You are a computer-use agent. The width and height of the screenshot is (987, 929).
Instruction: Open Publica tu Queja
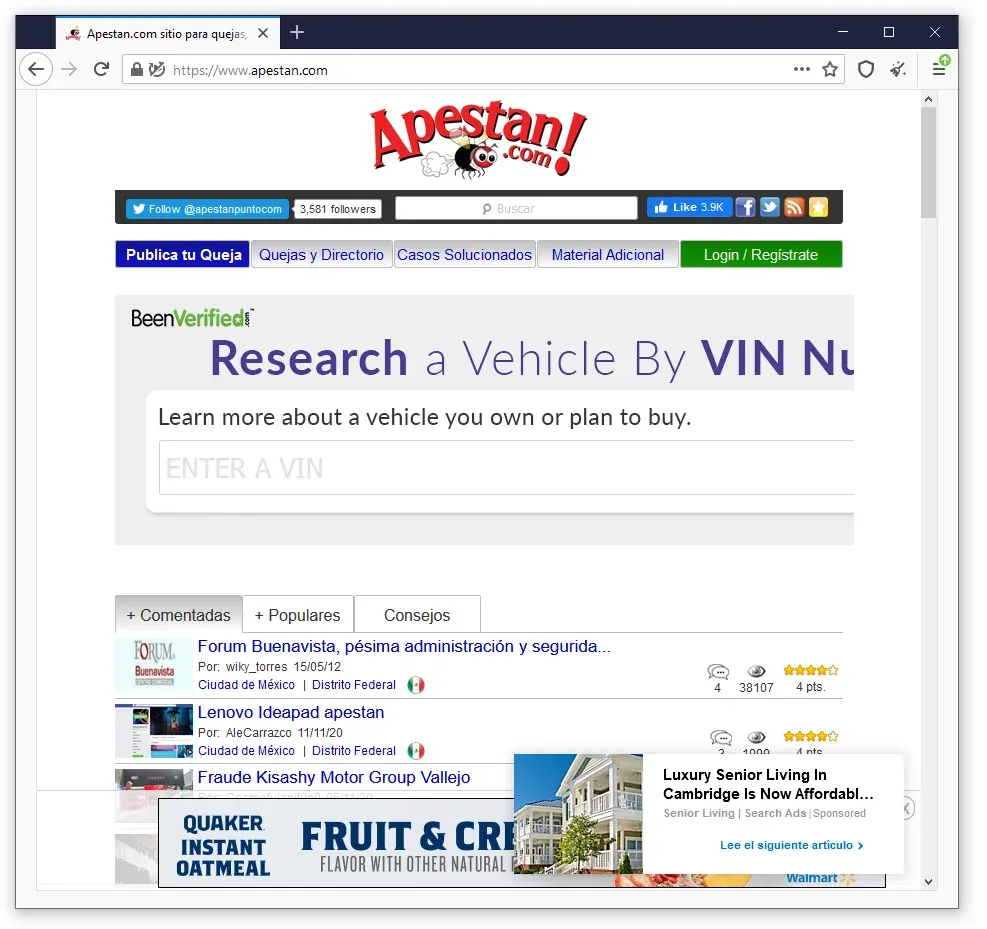[x=183, y=254]
